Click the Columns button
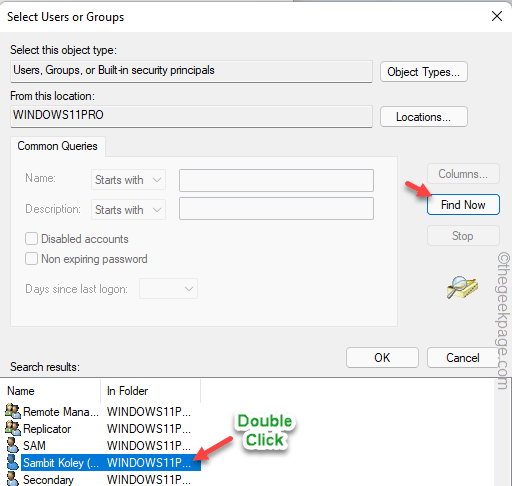 463,174
